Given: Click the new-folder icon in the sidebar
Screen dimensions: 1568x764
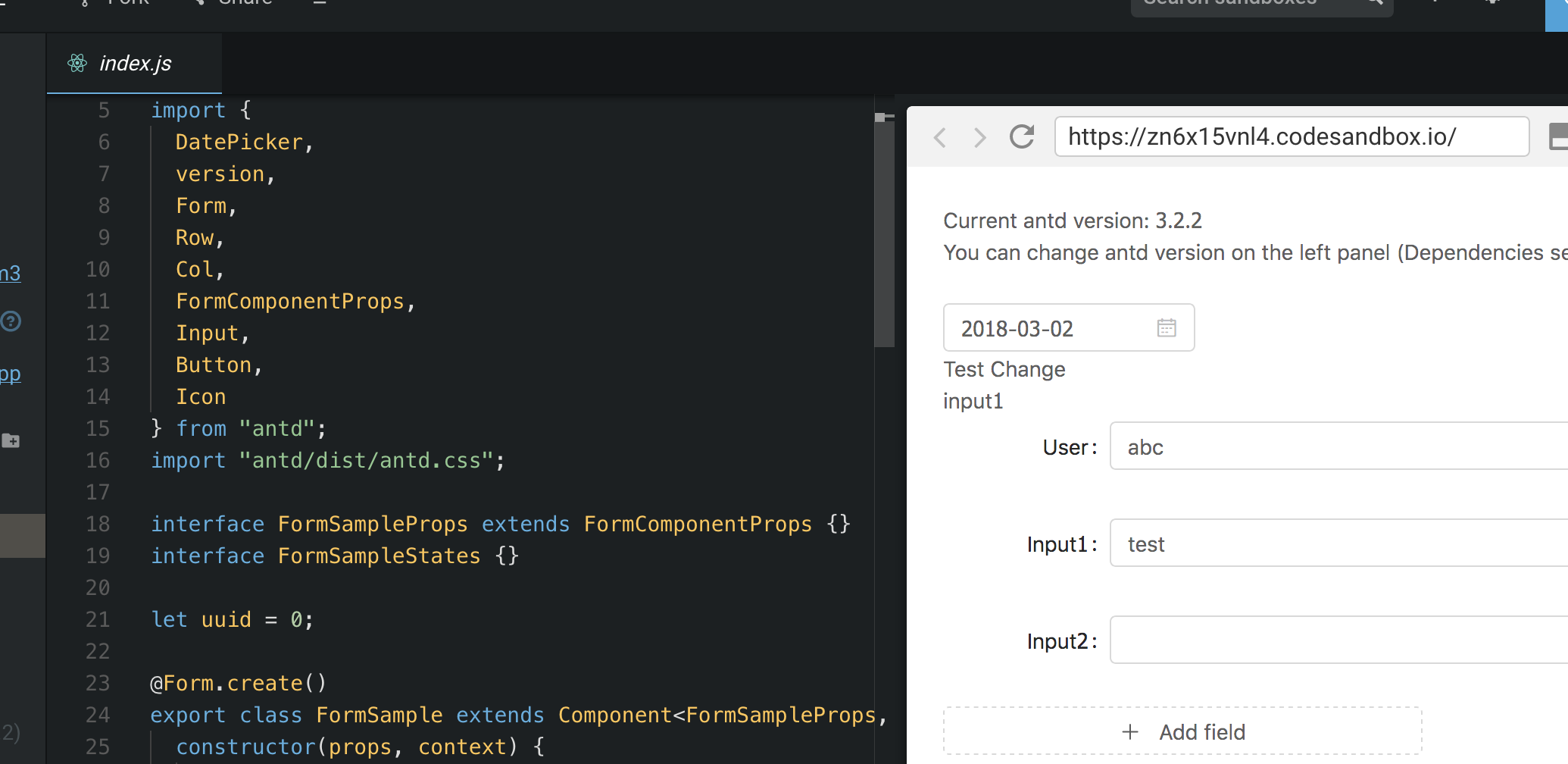Looking at the screenshot, I should click(x=11, y=440).
